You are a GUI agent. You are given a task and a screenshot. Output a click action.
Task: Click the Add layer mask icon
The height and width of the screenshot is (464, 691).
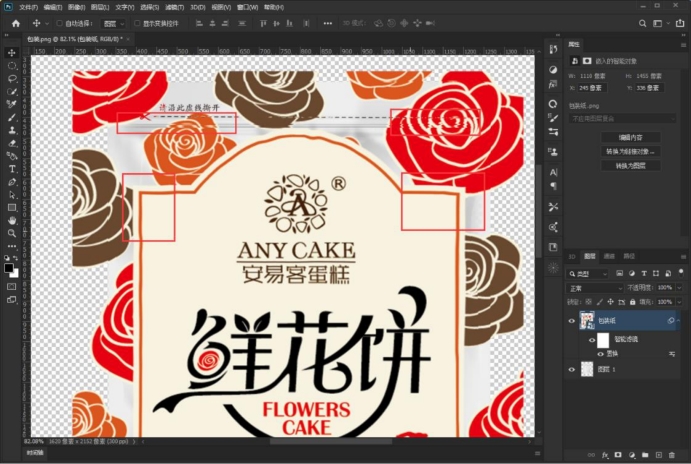tap(618, 455)
